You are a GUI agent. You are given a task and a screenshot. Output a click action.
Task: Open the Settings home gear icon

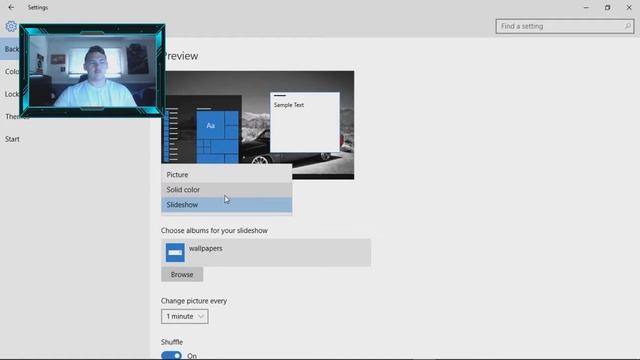coord(11,27)
